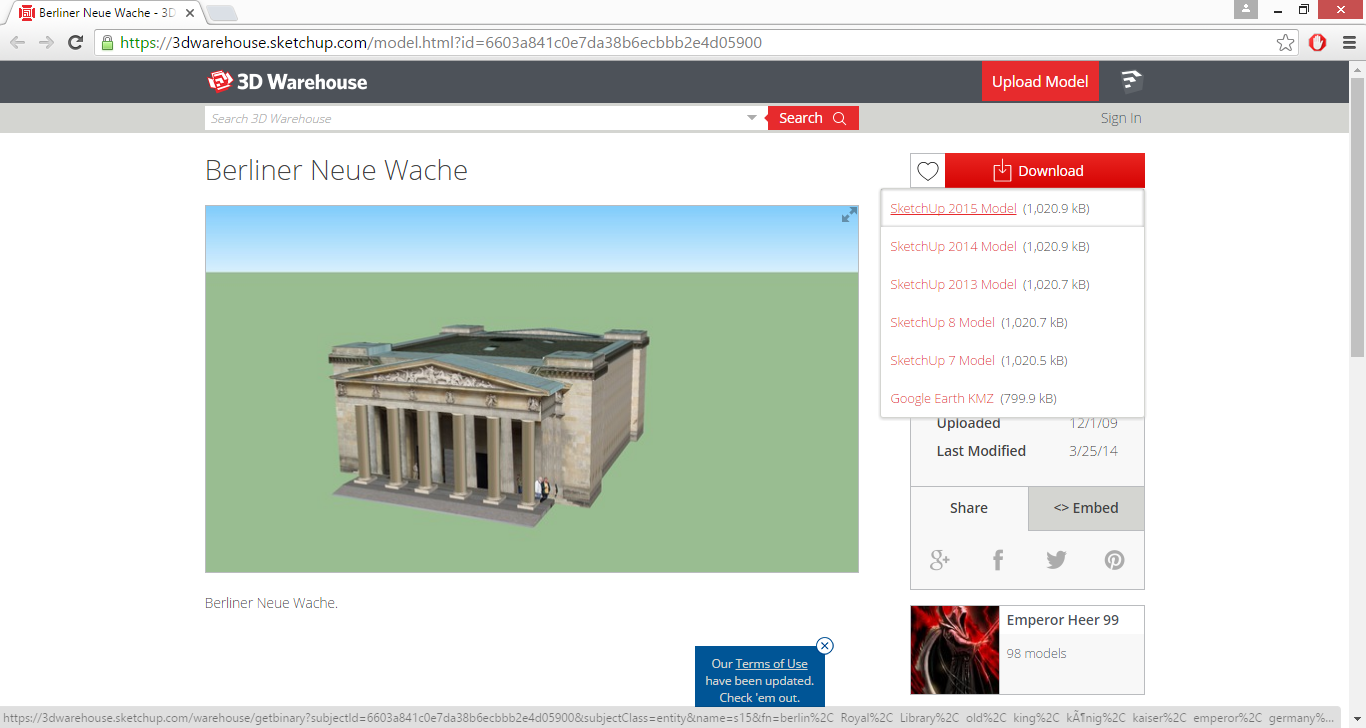The image size is (1366, 728).
Task: Click the 3D Warehouse logo
Action: pyautogui.click(x=287, y=82)
